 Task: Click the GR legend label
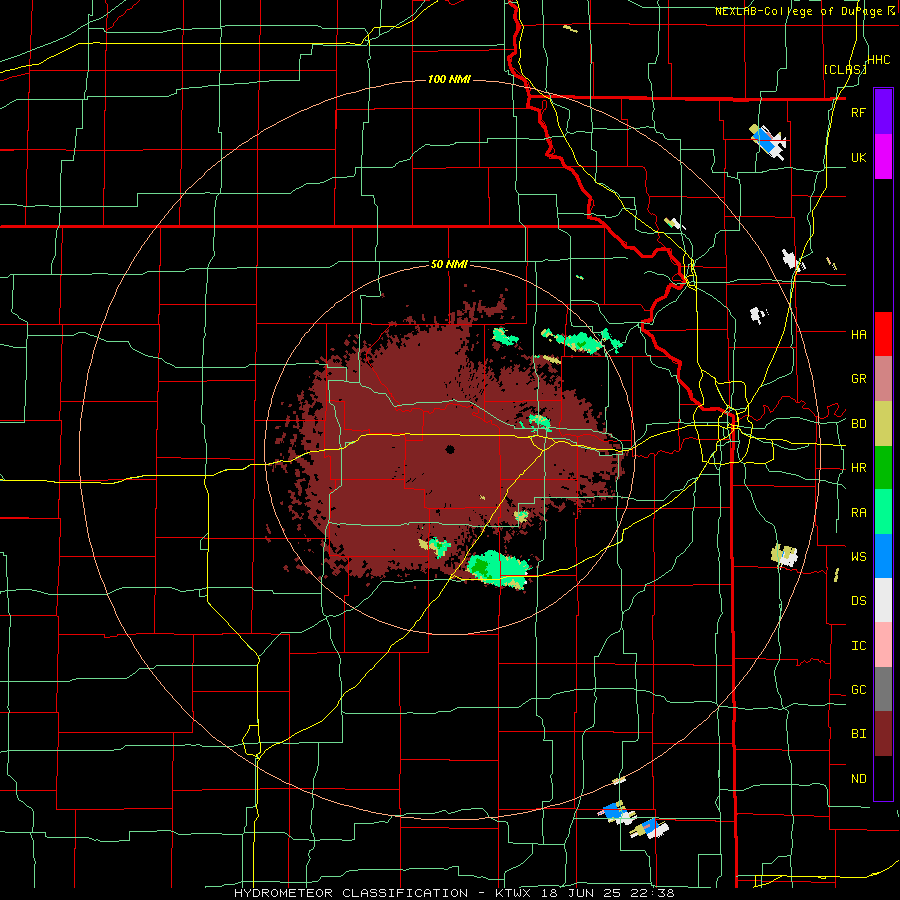(x=858, y=379)
